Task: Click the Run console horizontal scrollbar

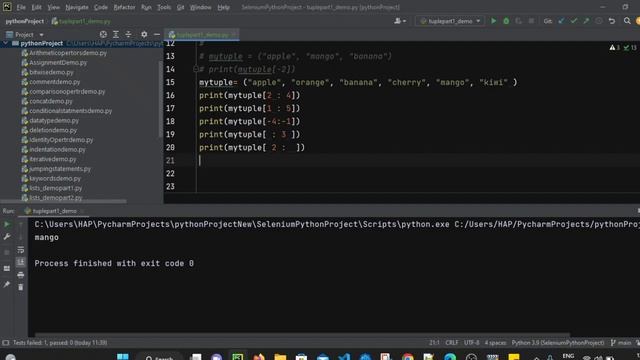Action: pos(302,335)
